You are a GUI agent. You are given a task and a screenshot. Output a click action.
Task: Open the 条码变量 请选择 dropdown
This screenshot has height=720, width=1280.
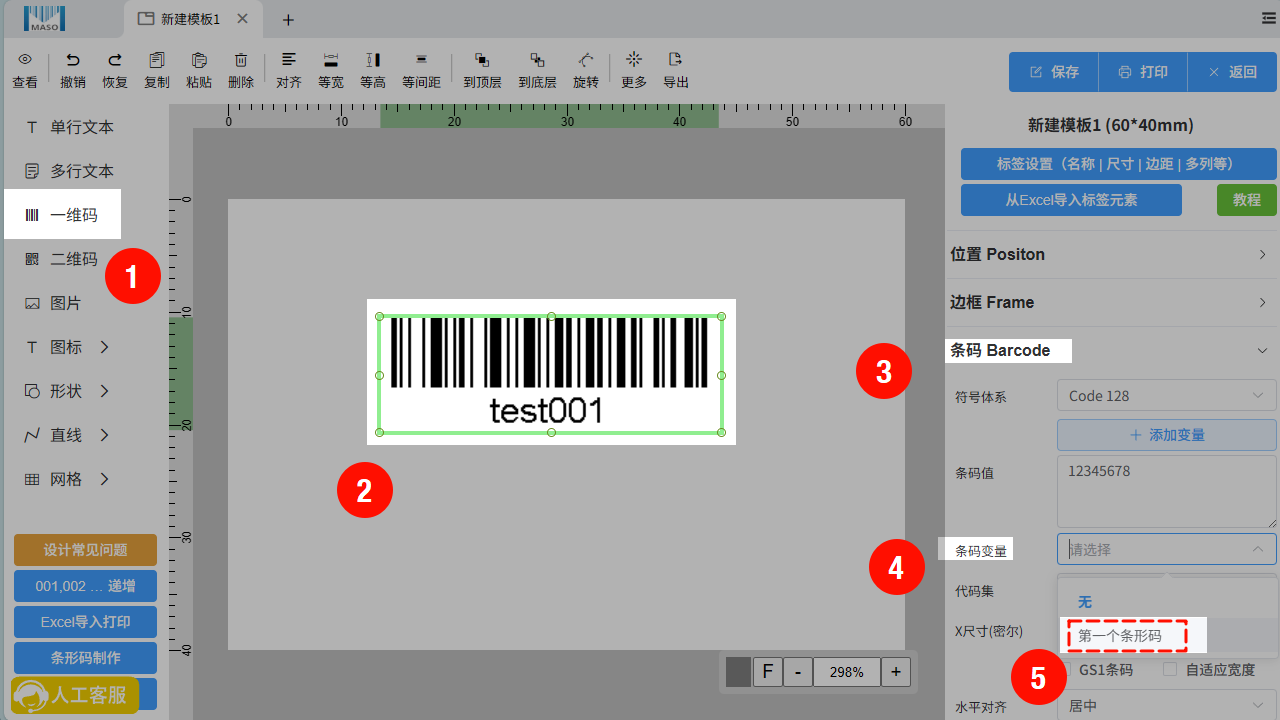pyautogui.click(x=1167, y=549)
